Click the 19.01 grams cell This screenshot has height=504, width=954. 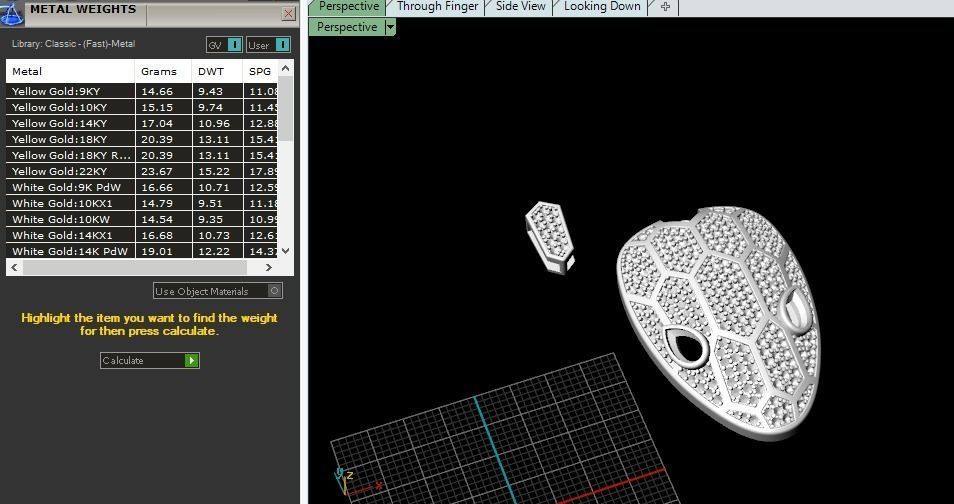click(x=163, y=251)
